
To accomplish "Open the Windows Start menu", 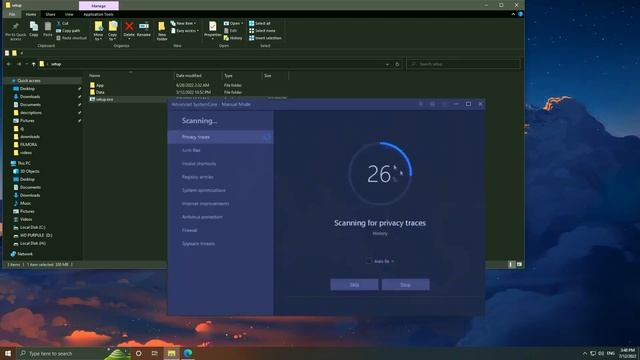I will [x=8, y=353].
